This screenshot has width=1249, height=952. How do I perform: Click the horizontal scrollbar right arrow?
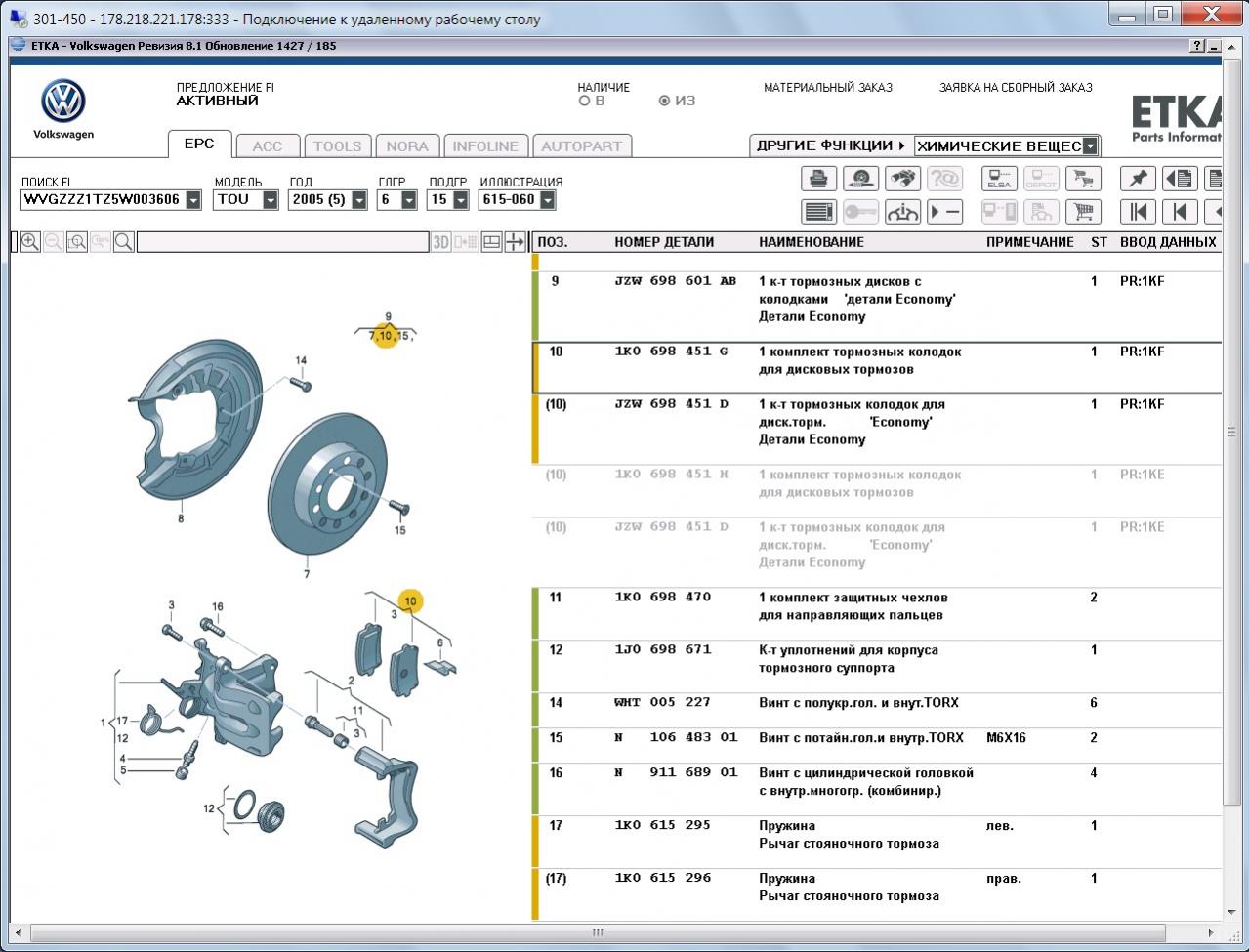[x=1212, y=932]
